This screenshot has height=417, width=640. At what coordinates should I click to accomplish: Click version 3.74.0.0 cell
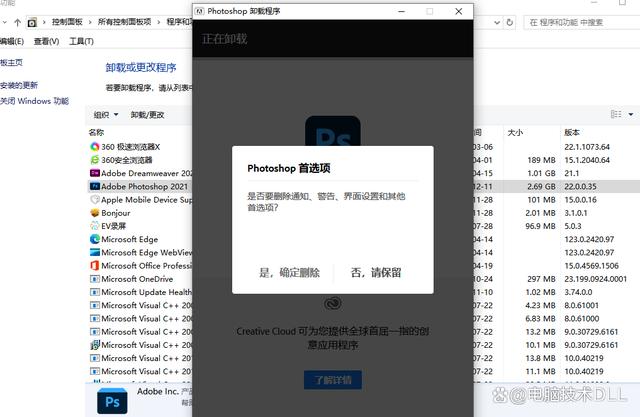[x=578, y=292]
